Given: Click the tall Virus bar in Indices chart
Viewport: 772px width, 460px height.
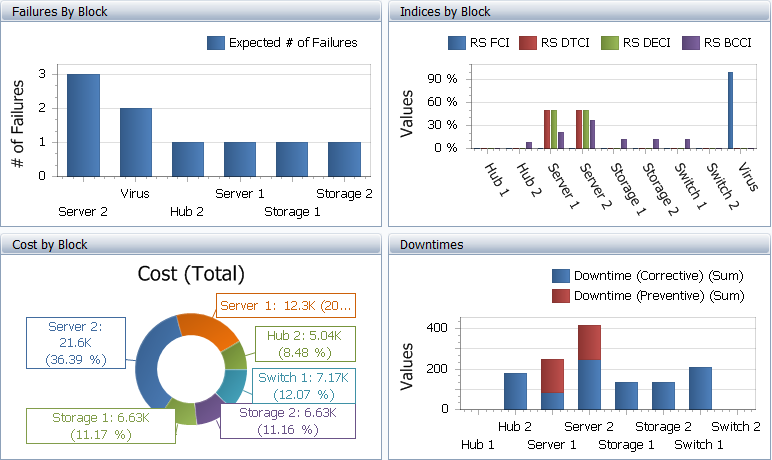Looking at the screenshot, I should tap(731, 110).
